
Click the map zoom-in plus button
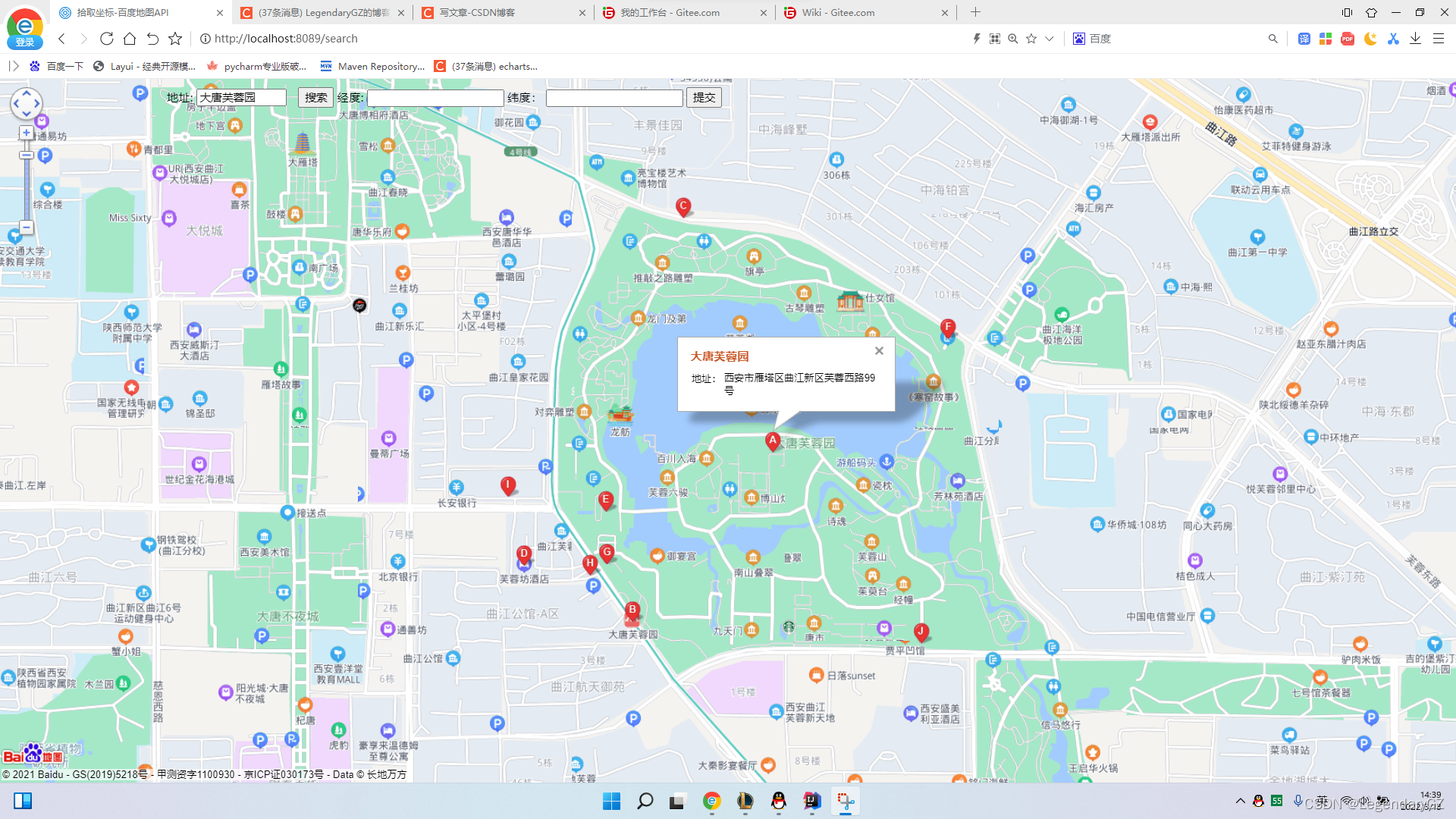(x=27, y=133)
